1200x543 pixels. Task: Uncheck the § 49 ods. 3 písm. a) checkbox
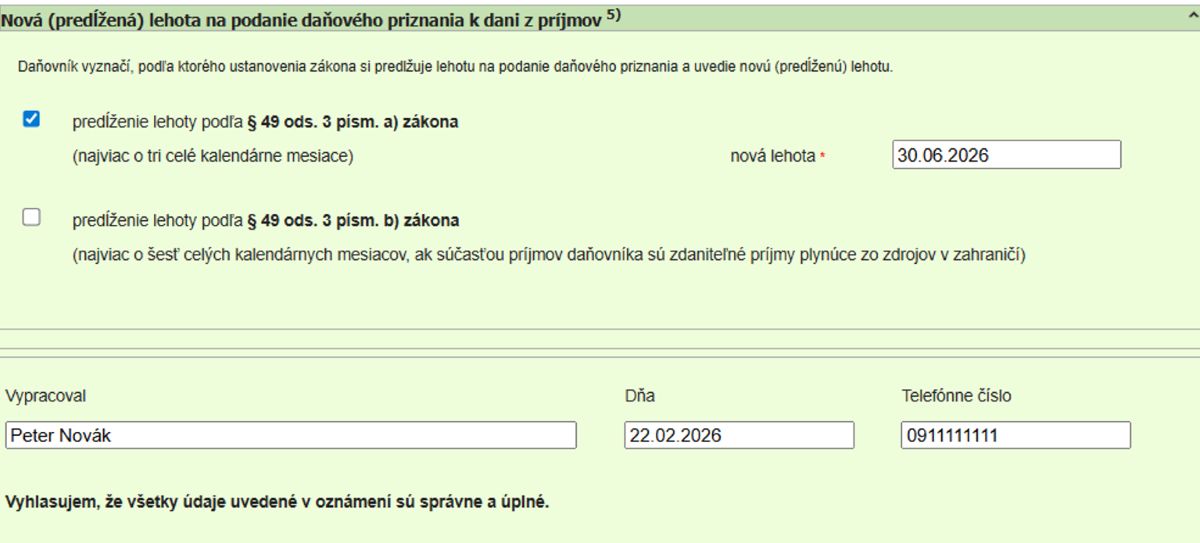(31, 120)
